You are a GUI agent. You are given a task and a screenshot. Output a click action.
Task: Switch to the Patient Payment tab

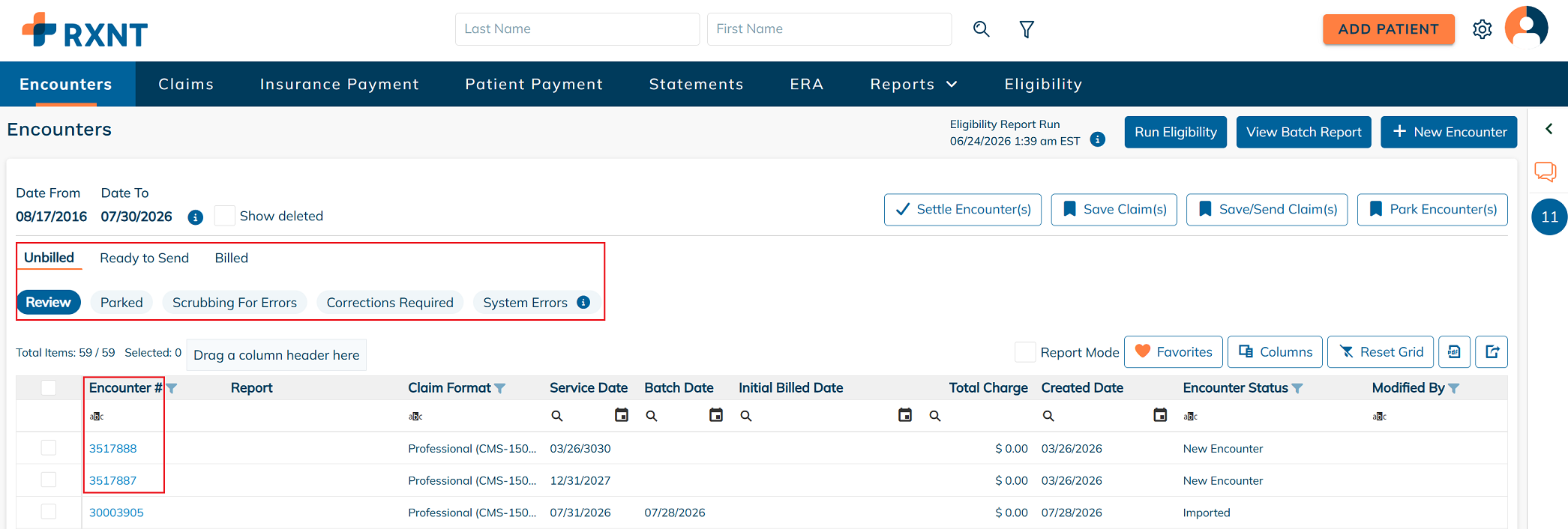tap(534, 84)
